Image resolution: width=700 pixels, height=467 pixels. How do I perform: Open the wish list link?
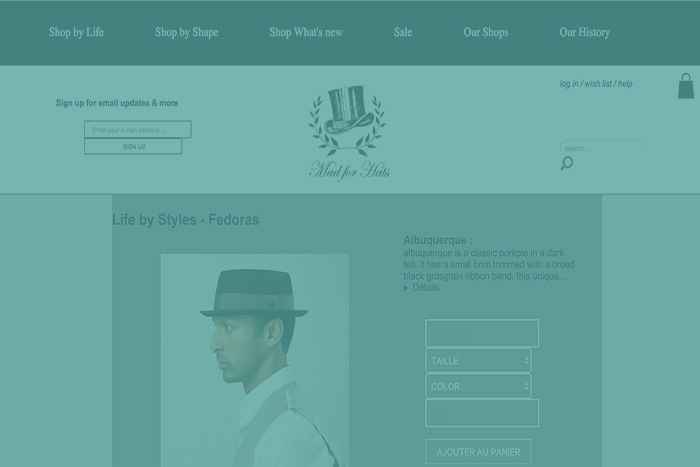[598, 84]
